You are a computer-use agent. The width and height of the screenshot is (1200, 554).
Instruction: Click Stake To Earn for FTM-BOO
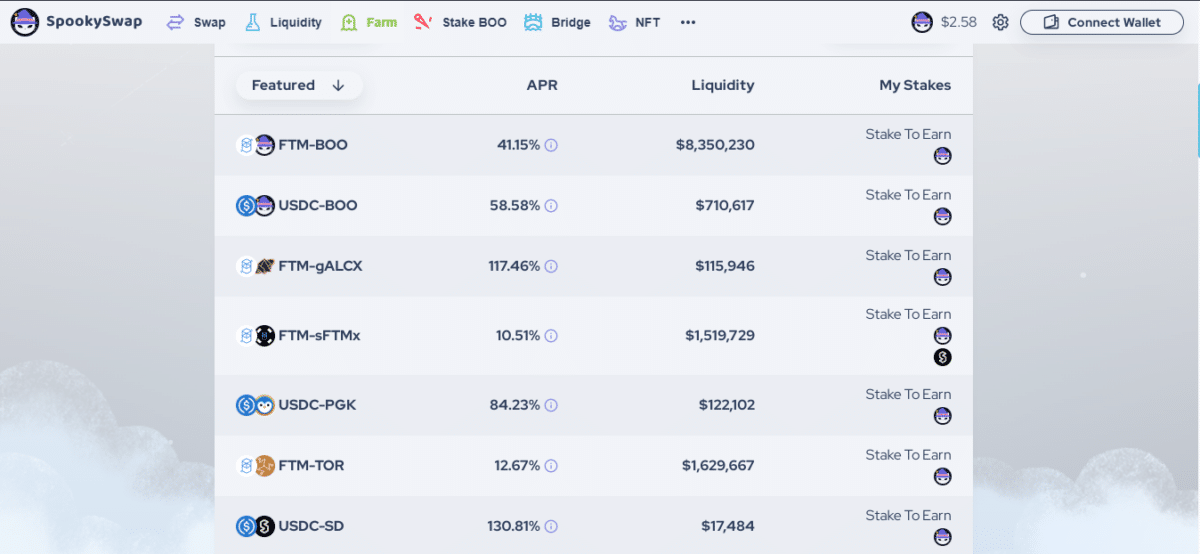[908, 134]
